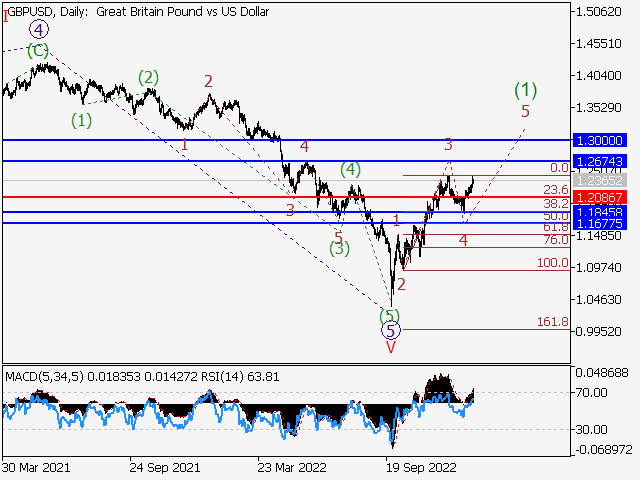Click the 61.8 Fibonacci level label

[556, 227]
